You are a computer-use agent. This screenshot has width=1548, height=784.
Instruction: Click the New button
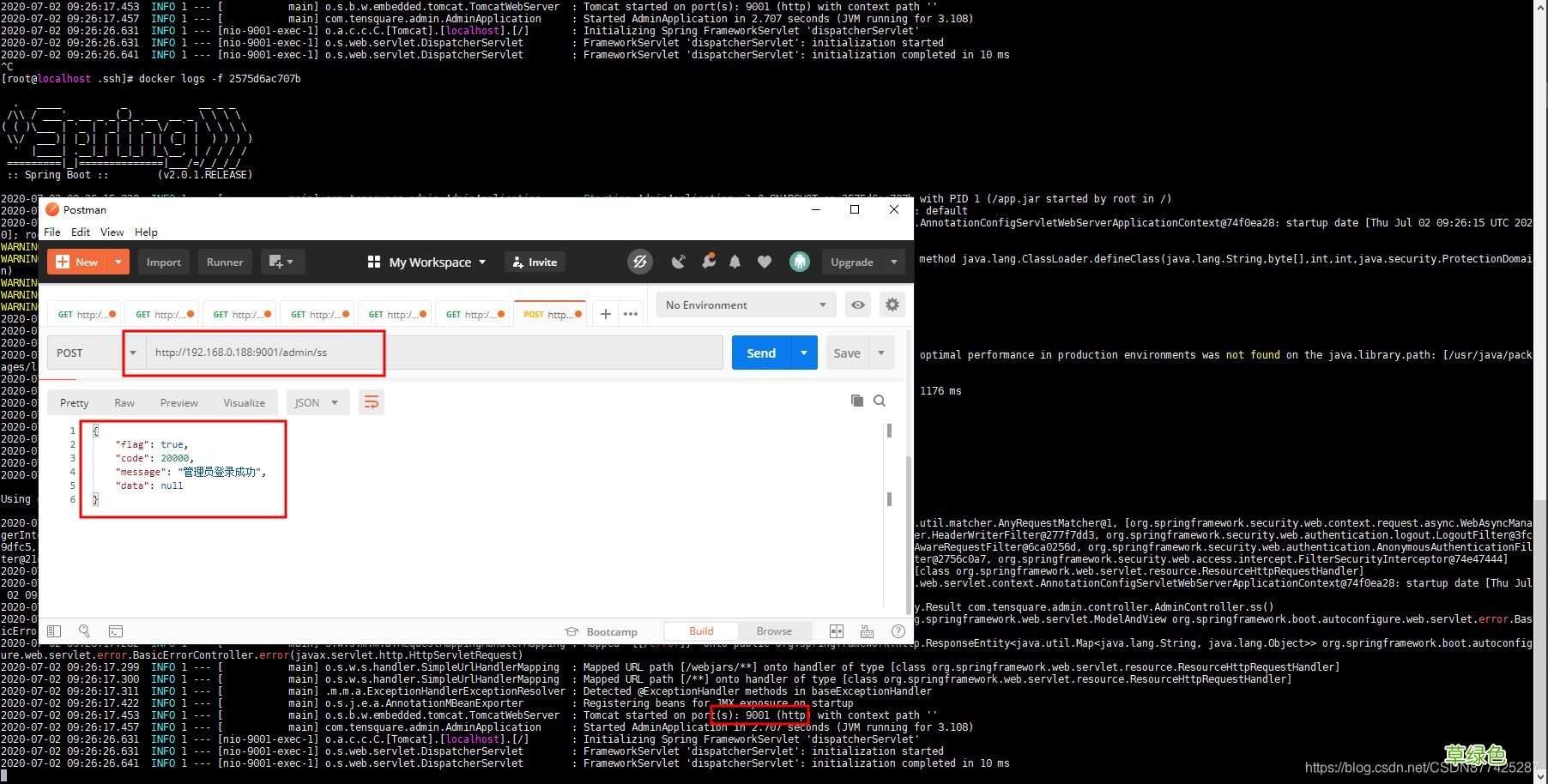coord(77,262)
